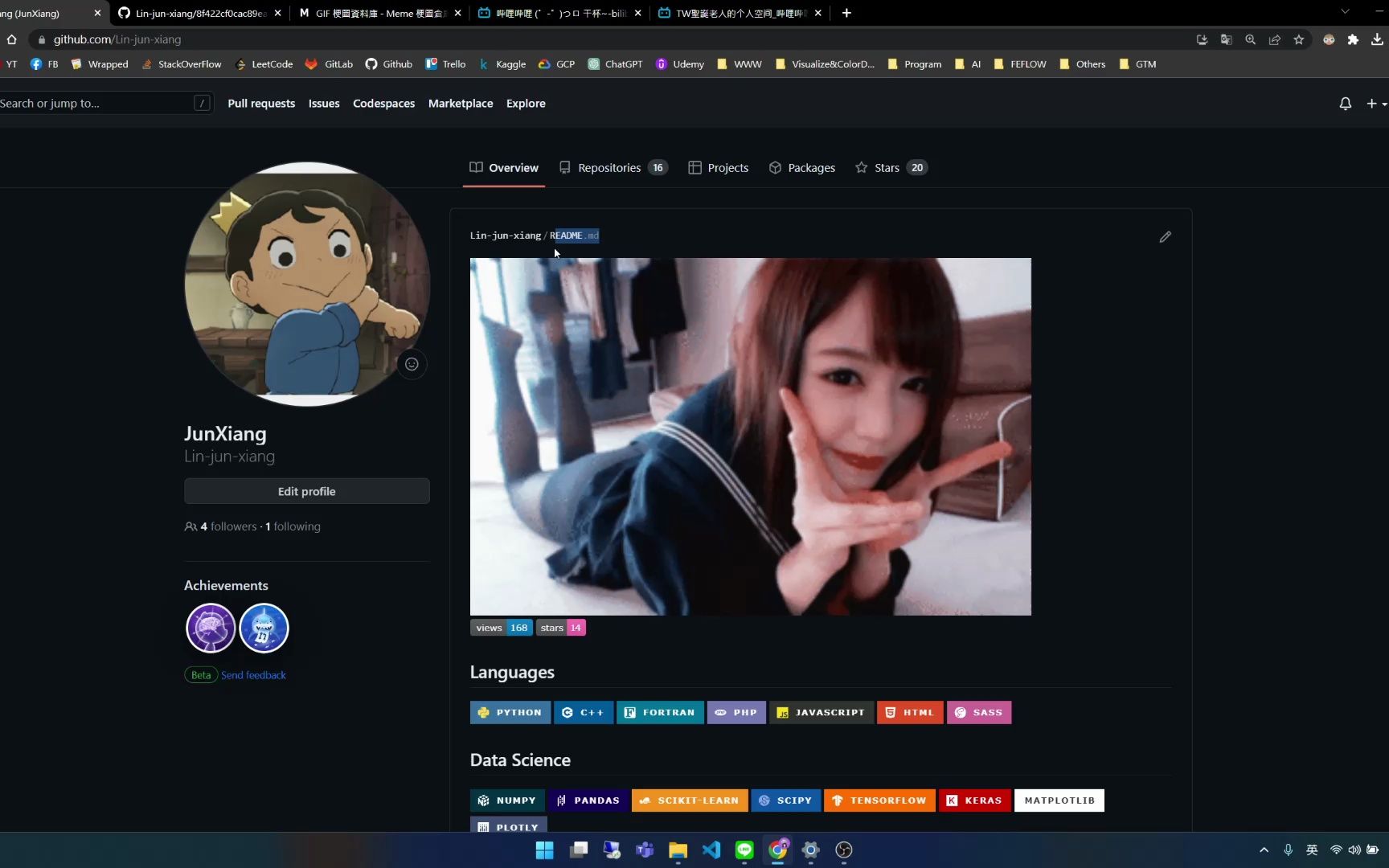The height and width of the screenshot is (868, 1389).
Task: Translate the page via the Google Translate icon
Action: coord(1226,39)
